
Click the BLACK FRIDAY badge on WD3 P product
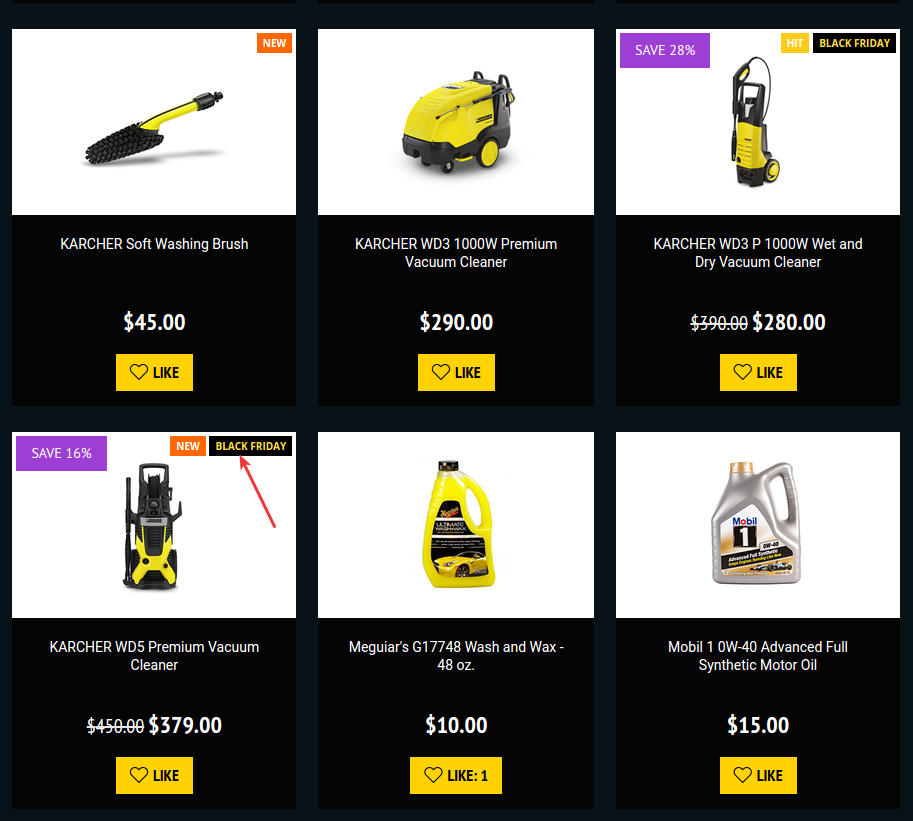click(854, 43)
